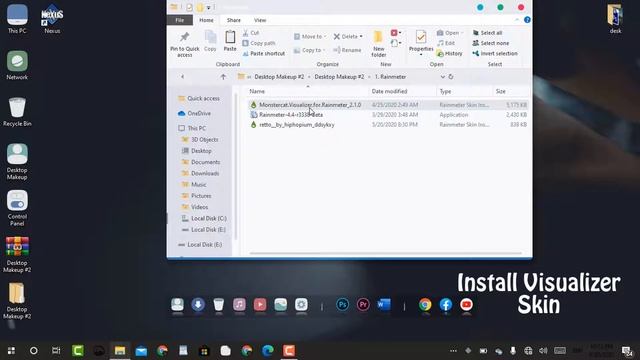Viewport: 640px width, 360px height.
Task: Click the volume speaker tray icon
Action: (543, 351)
